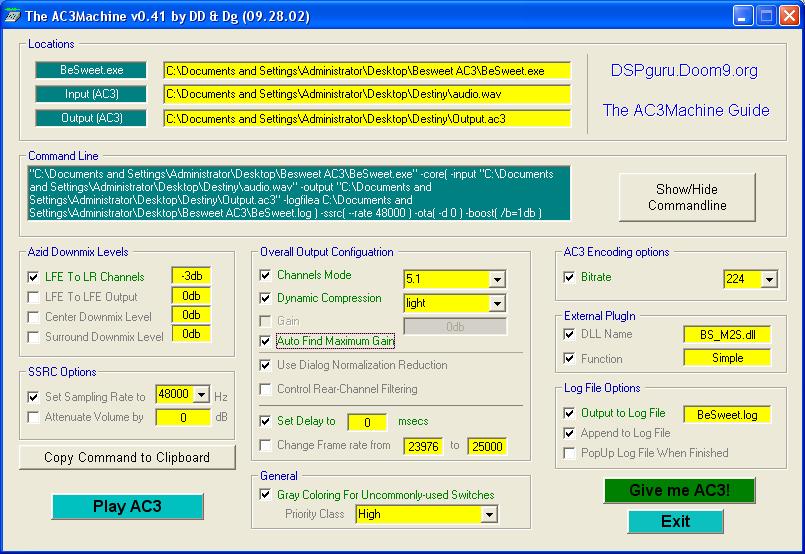The image size is (805, 554).
Task: Enable Center Downmix Level checkbox
Action: 33,317
